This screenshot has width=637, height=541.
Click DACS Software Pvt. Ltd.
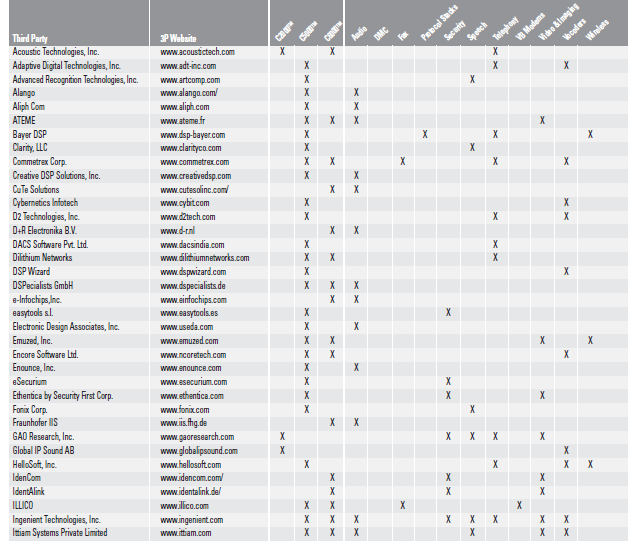pyautogui.click(x=50, y=244)
